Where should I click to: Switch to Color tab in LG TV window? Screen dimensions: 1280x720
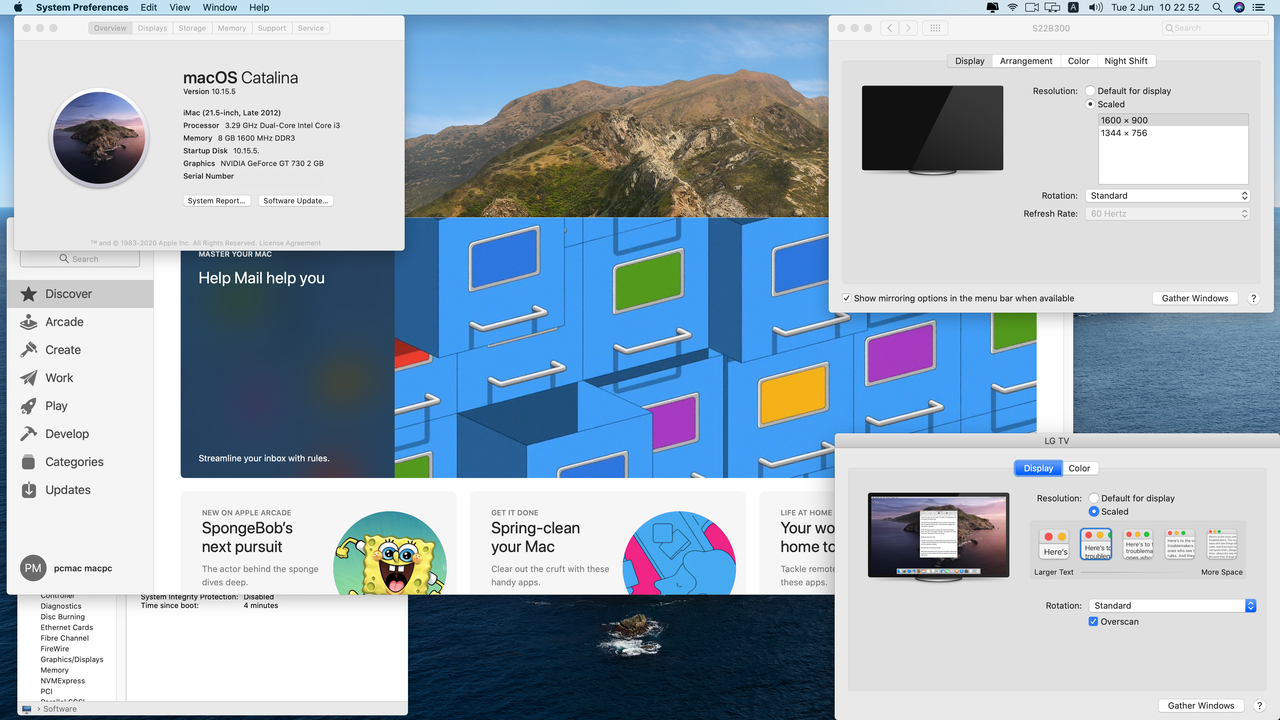pyautogui.click(x=1079, y=468)
